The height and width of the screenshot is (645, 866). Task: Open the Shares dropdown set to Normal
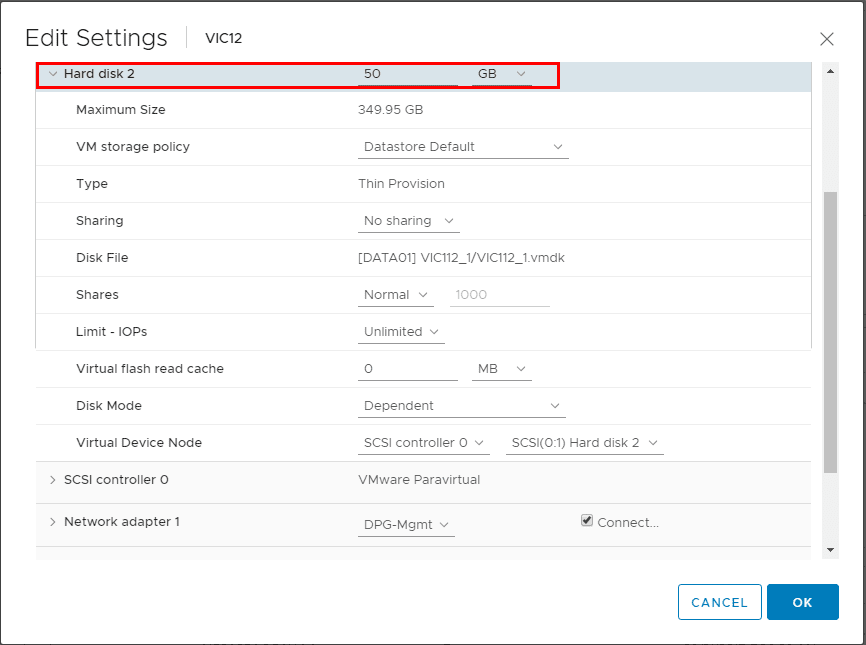click(396, 295)
